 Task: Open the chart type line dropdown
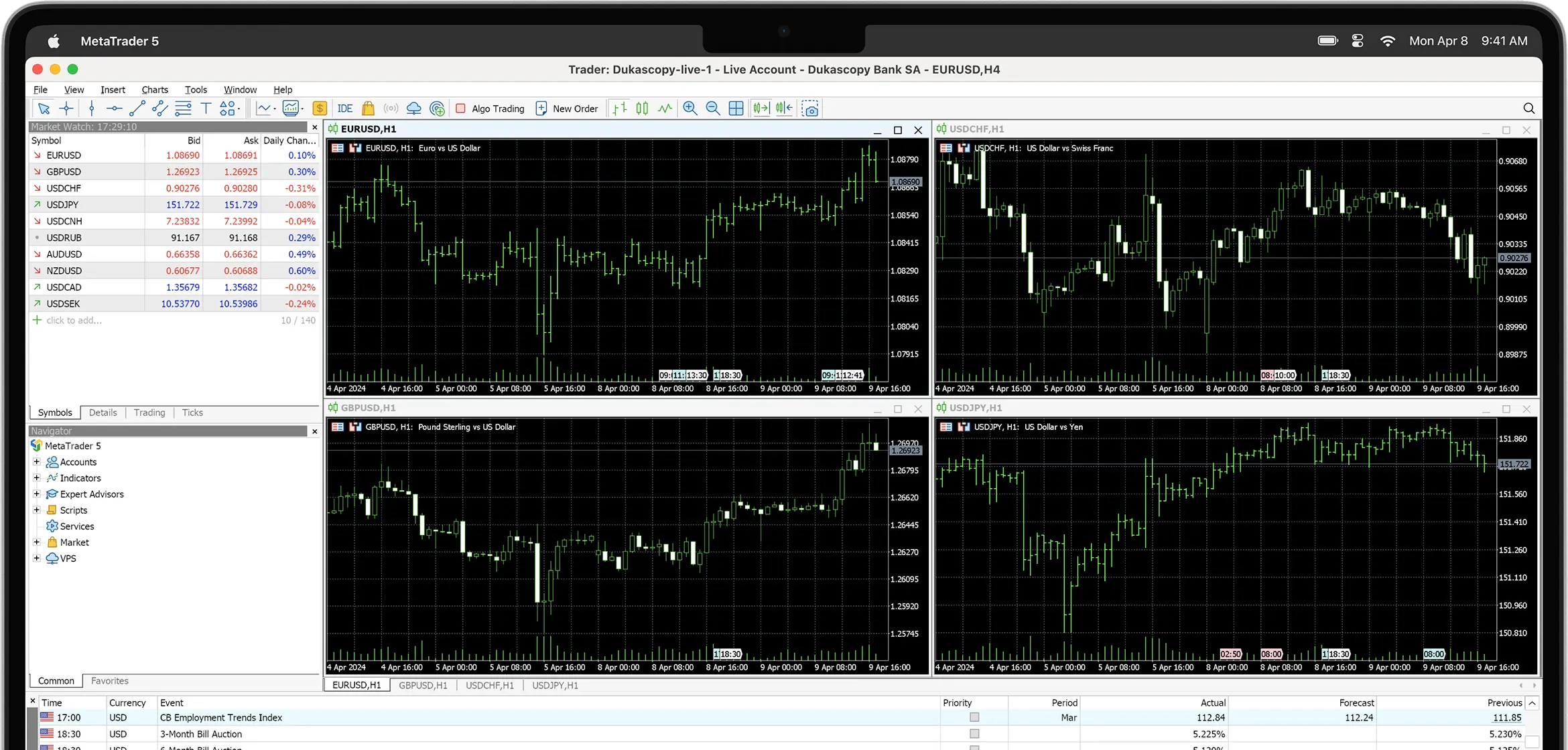(275, 108)
